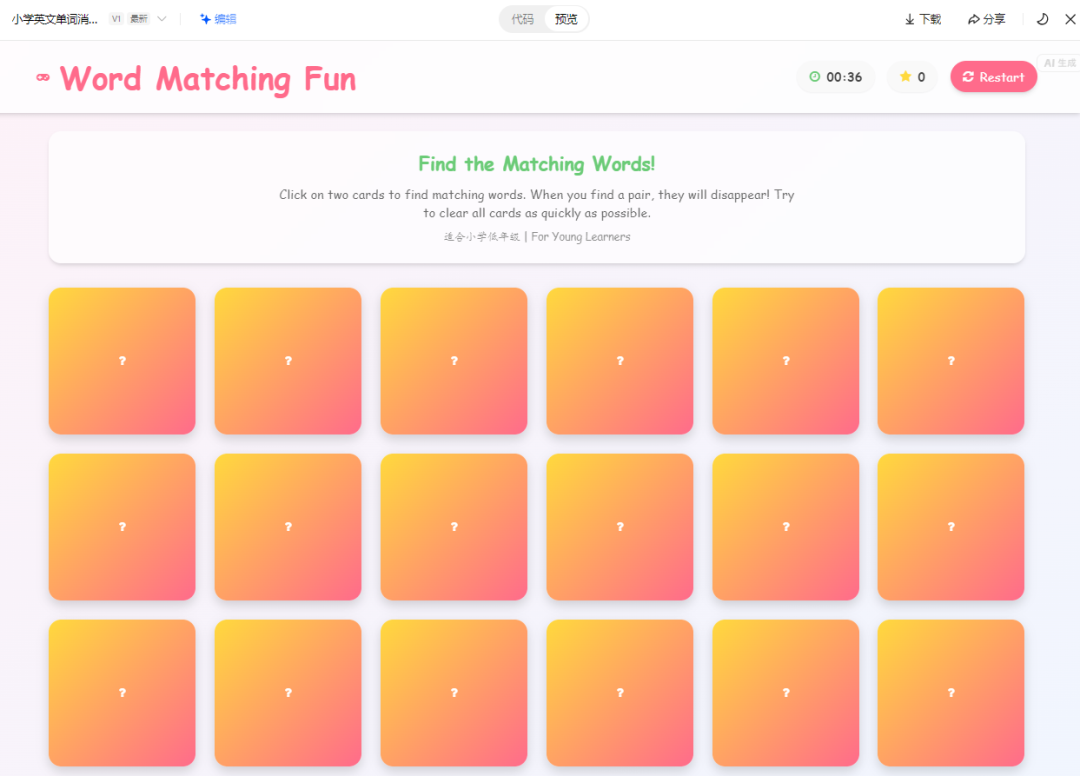Image resolution: width=1080 pixels, height=776 pixels.
Task: Flip the third card in second row
Action: tap(454, 527)
